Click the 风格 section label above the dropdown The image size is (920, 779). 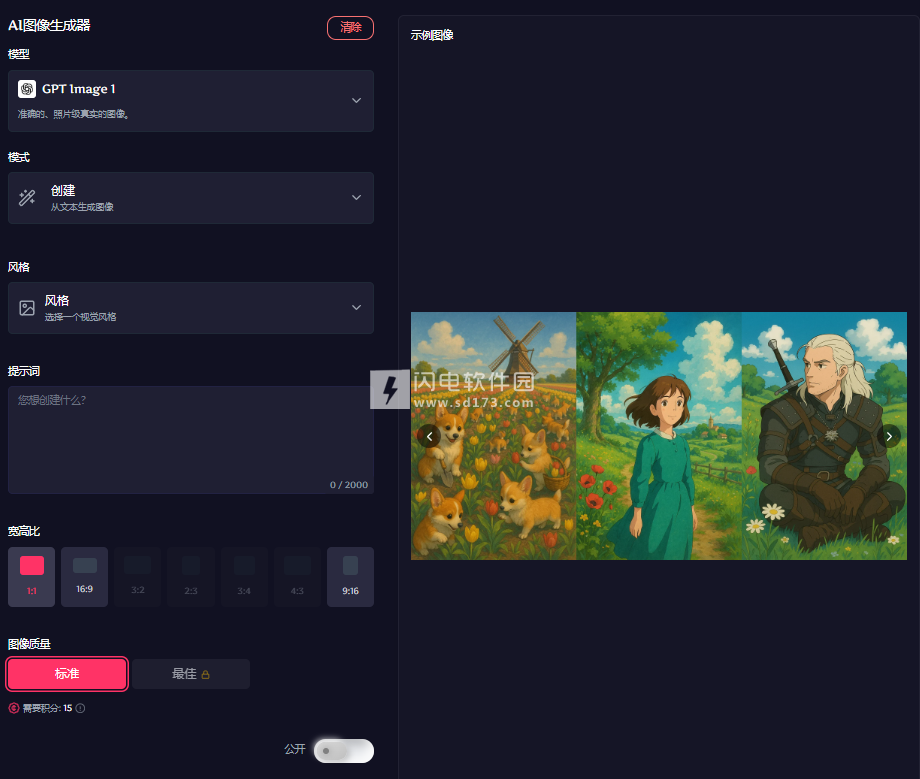tap(19, 267)
